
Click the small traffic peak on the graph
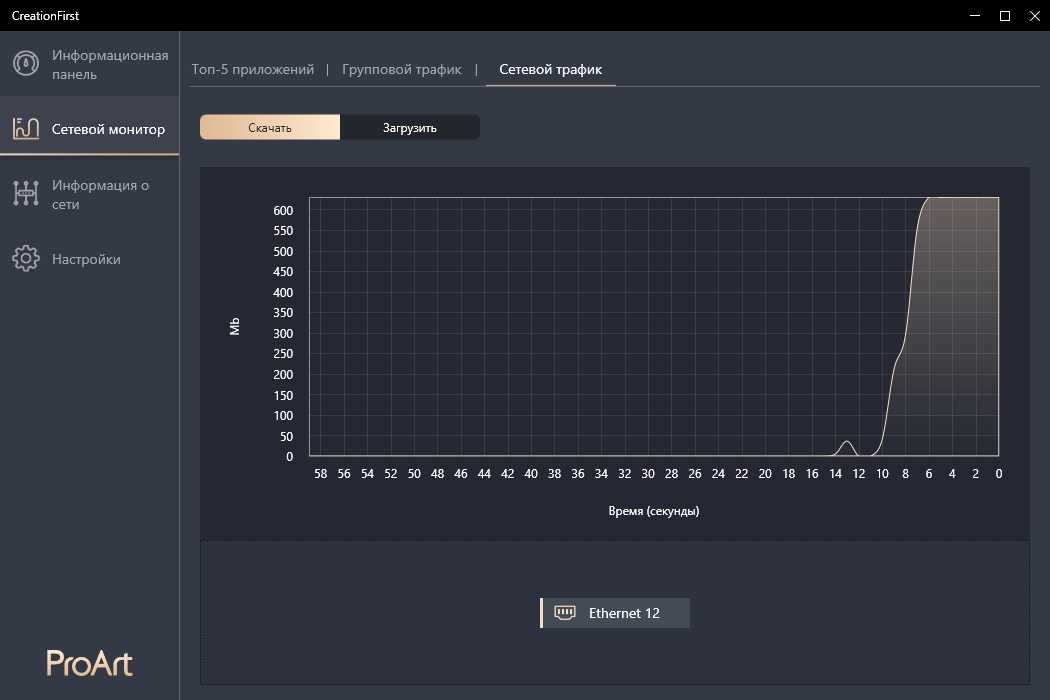click(847, 443)
